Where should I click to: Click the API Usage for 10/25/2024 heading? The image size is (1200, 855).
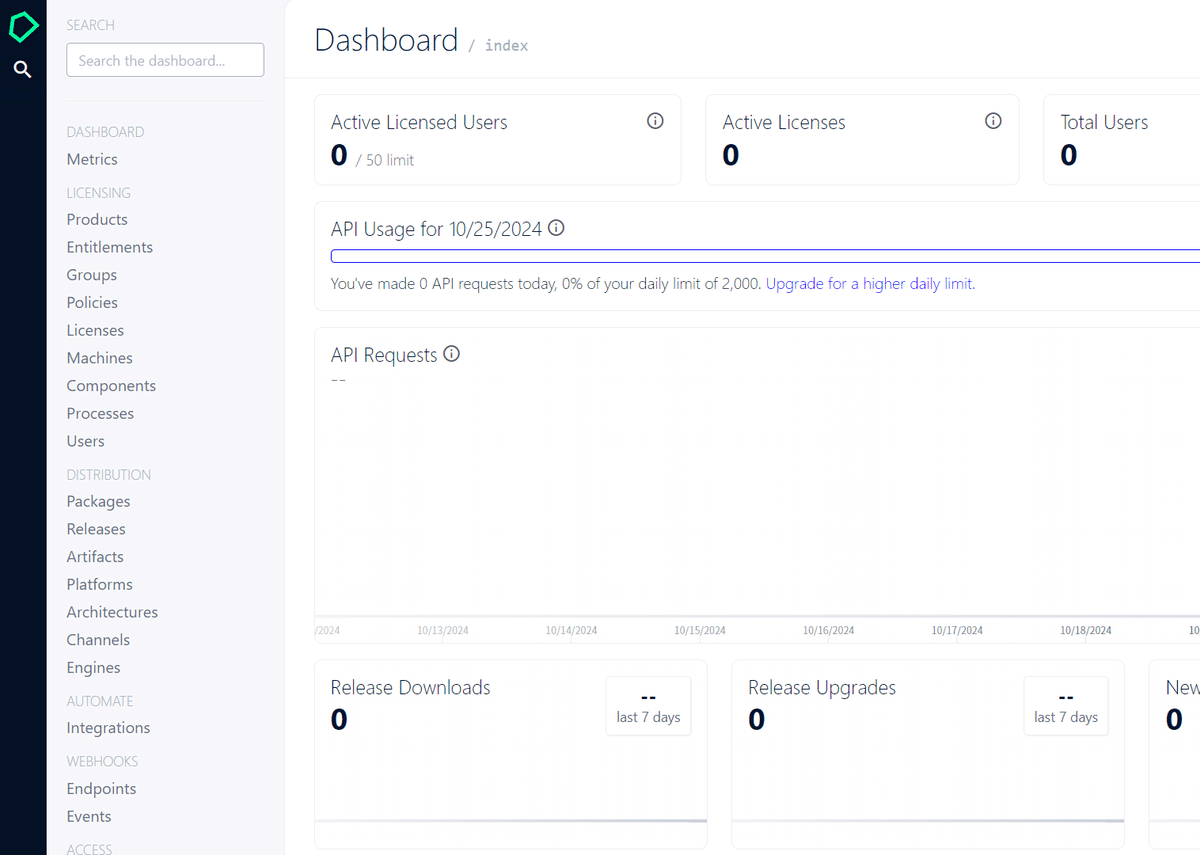click(x=436, y=229)
